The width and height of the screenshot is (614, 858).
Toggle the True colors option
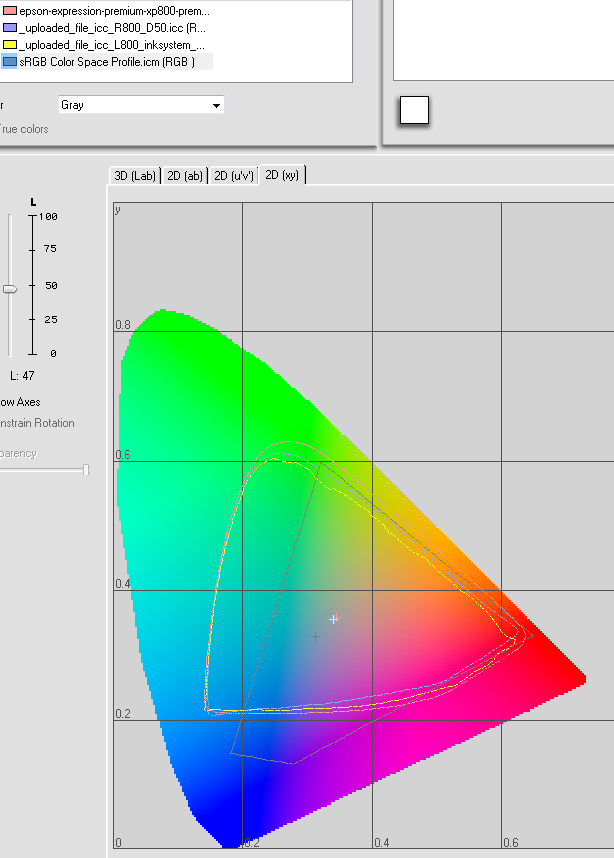click(x=24, y=129)
